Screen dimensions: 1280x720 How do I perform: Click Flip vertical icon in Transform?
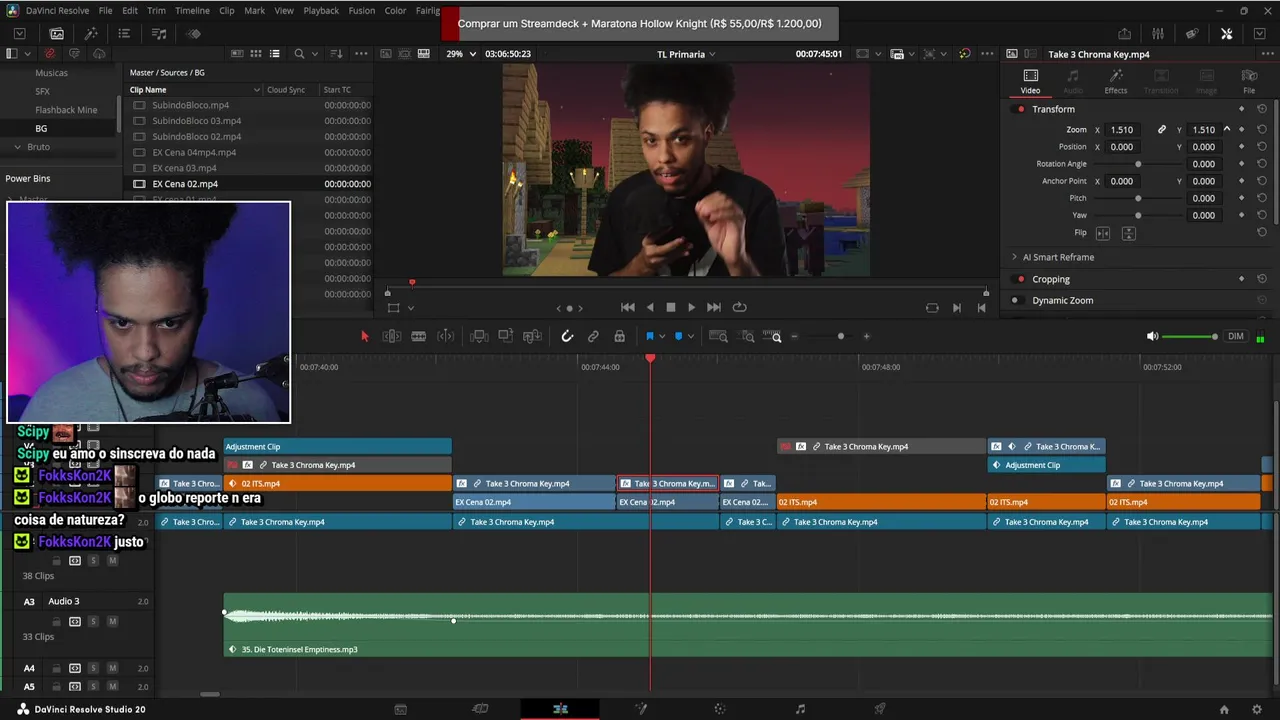[x=1129, y=233]
